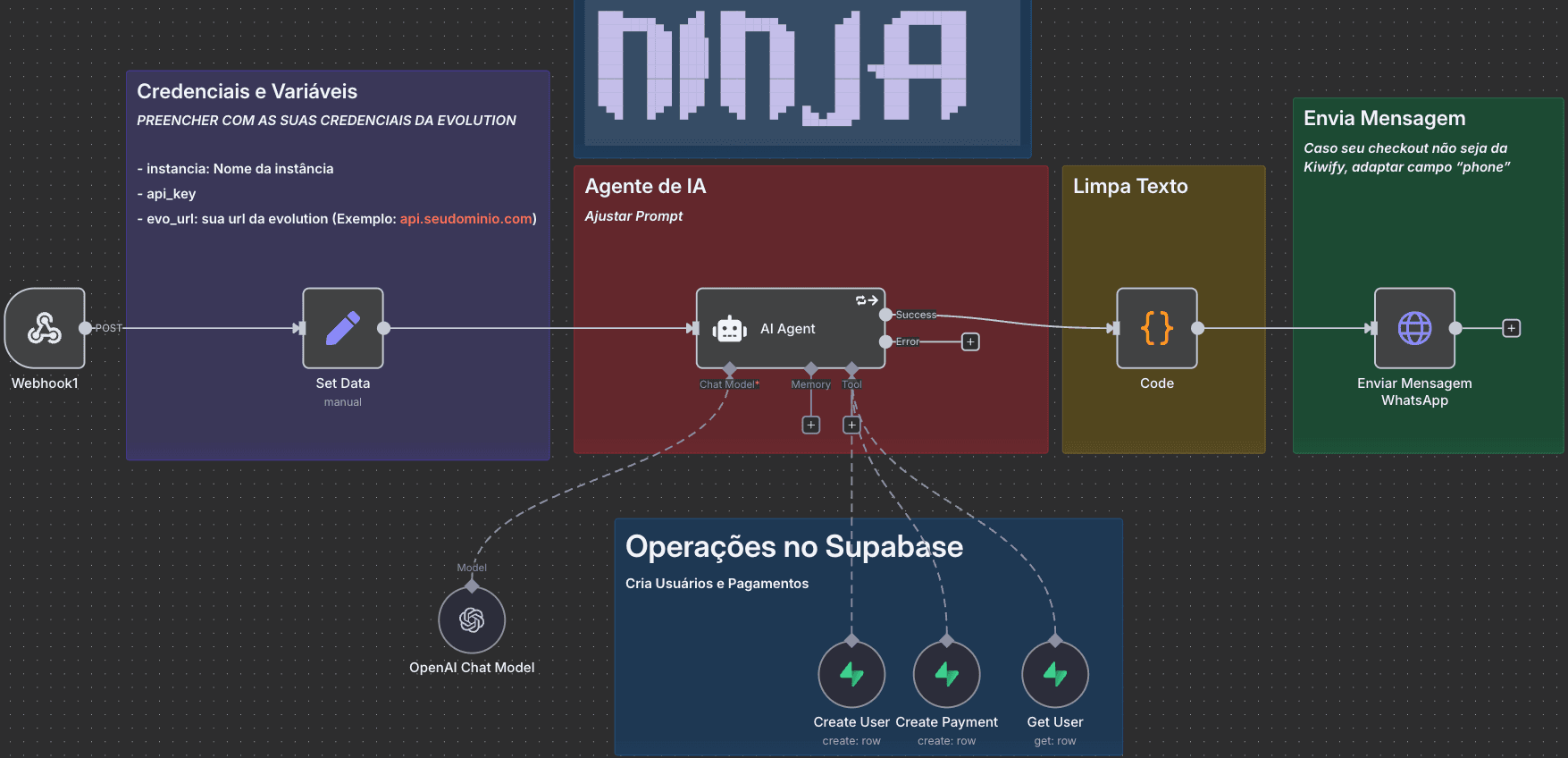Add node after AI Agent Error output
Image resolution: width=1568 pixels, height=758 pixels.
pos(970,342)
